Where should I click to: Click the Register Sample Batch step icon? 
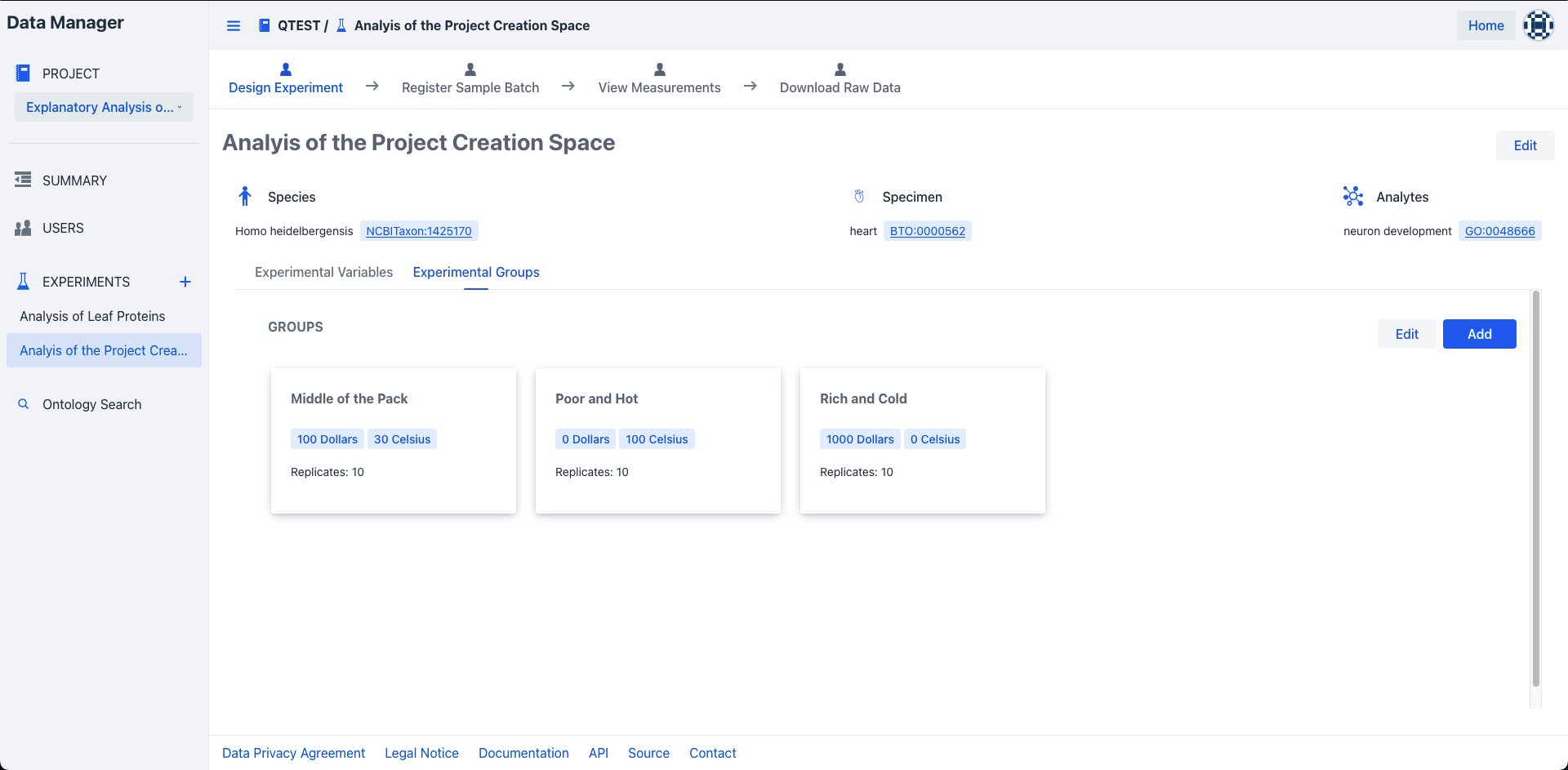[470, 69]
